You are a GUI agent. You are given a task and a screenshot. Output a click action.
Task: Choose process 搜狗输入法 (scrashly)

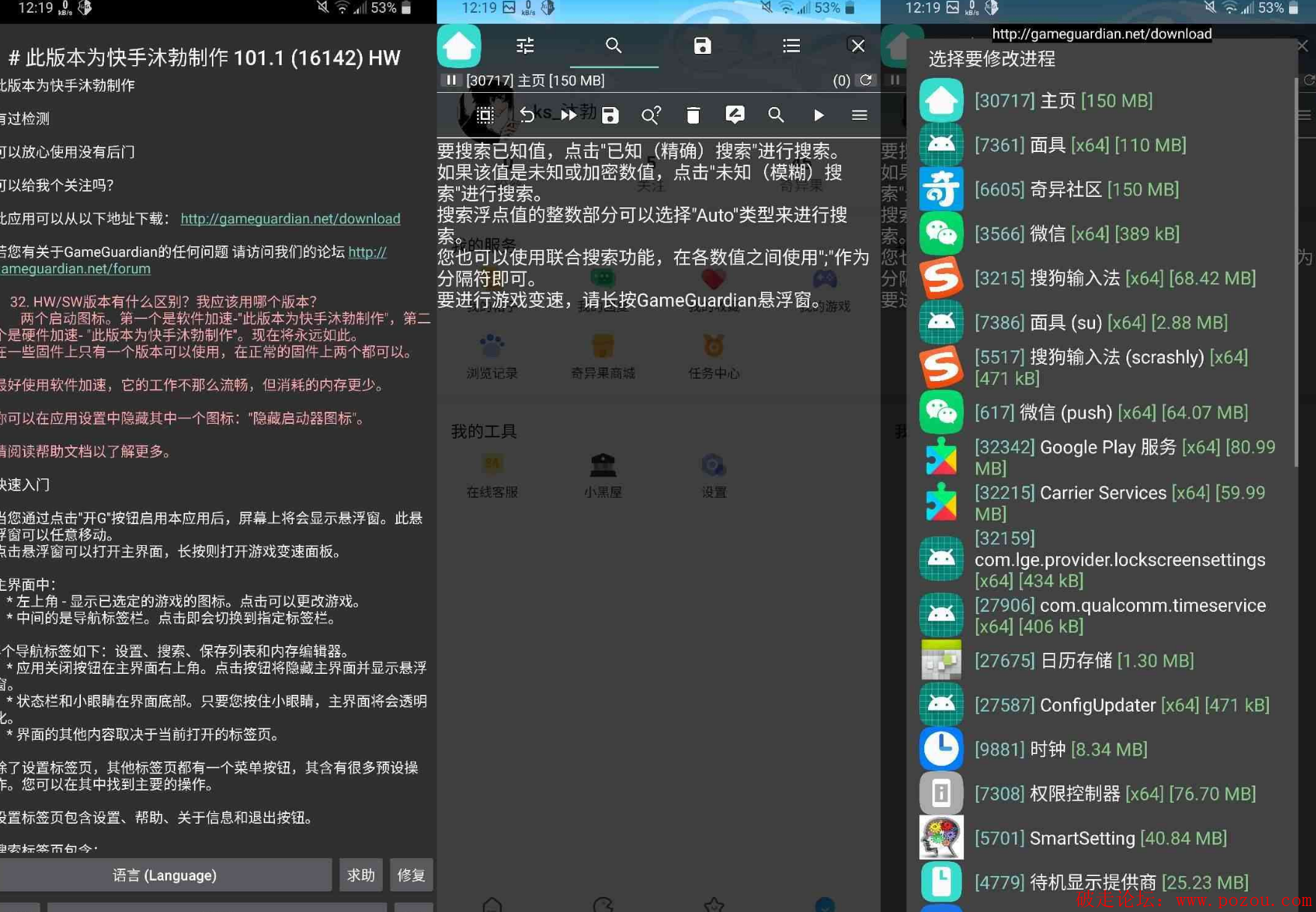(1101, 367)
